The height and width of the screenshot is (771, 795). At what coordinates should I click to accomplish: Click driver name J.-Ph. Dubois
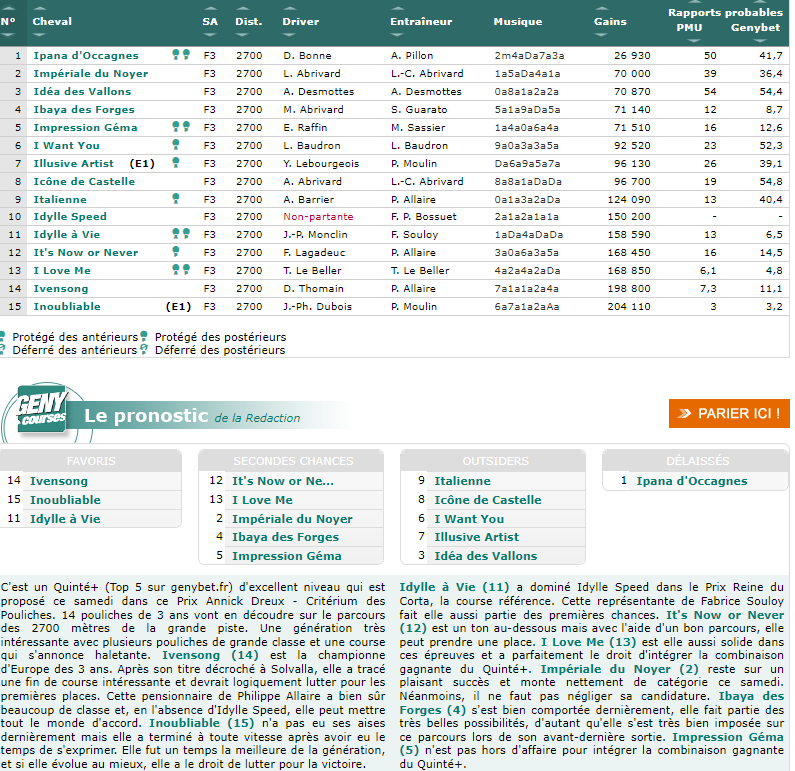(317, 307)
